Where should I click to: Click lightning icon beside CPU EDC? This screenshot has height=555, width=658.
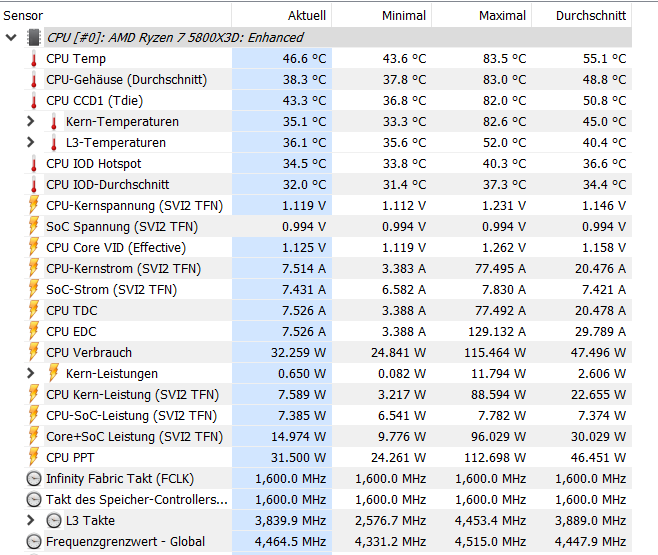click(34, 331)
